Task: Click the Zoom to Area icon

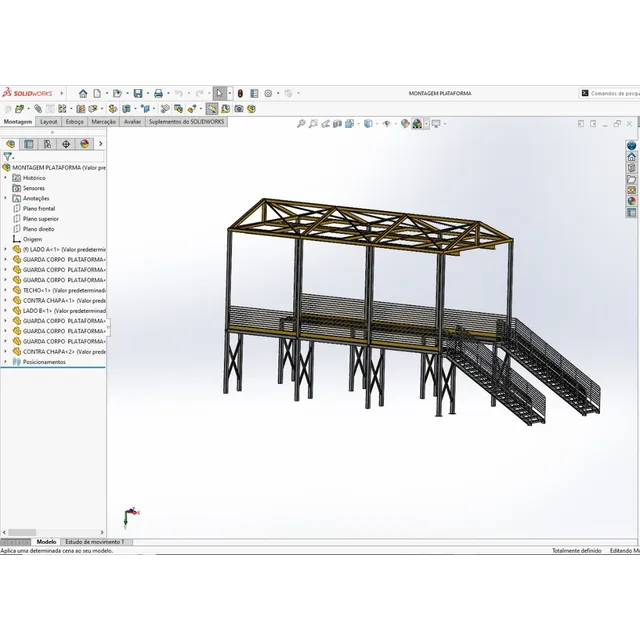Action: pyautogui.click(x=313, y=124)
